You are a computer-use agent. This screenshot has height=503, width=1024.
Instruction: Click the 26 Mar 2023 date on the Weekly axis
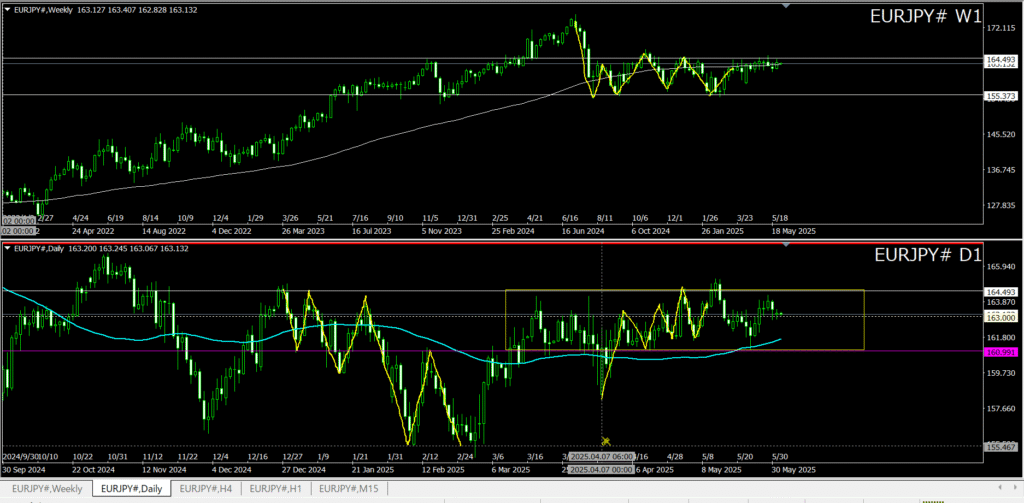click(303, 231)
